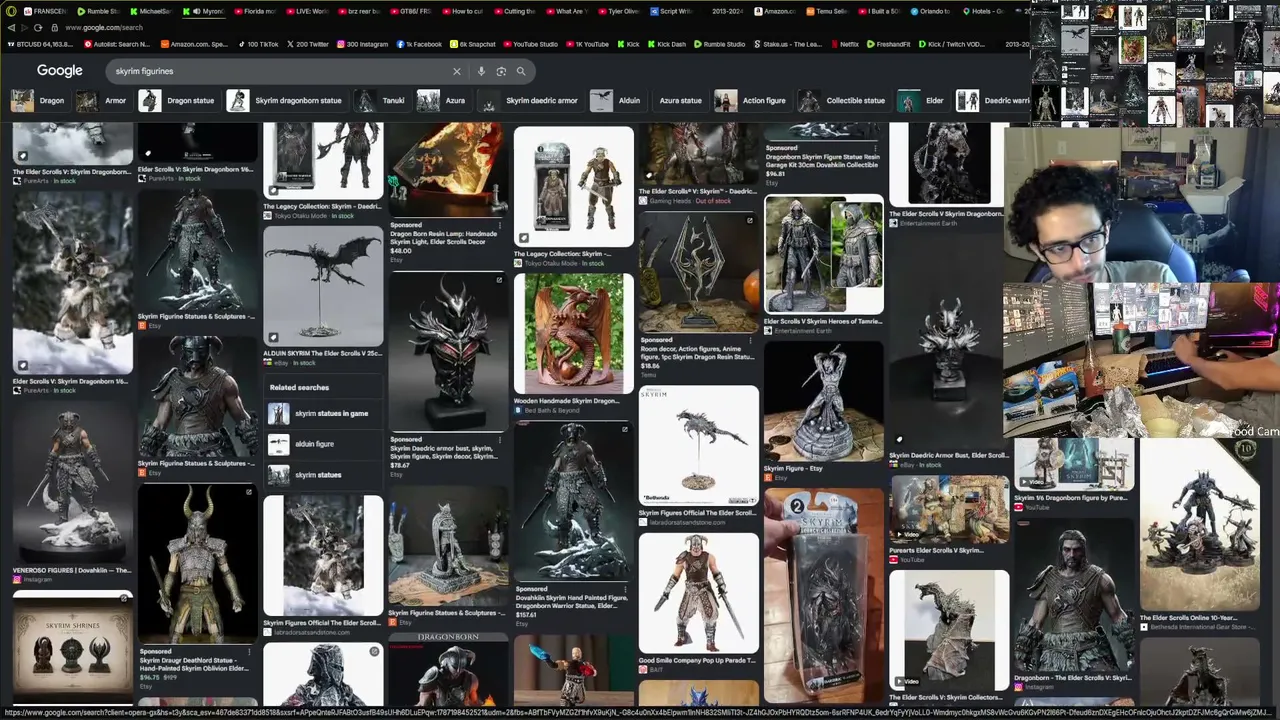Switch to the Script Writer browser tab
The height and width of the screenshot is (720, 1280).
[670, 11]
